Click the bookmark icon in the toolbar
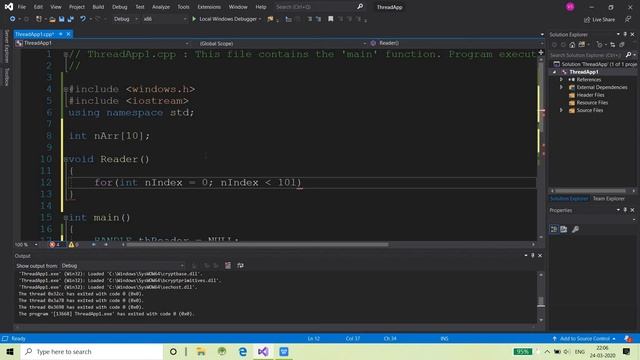 (331, 19)
